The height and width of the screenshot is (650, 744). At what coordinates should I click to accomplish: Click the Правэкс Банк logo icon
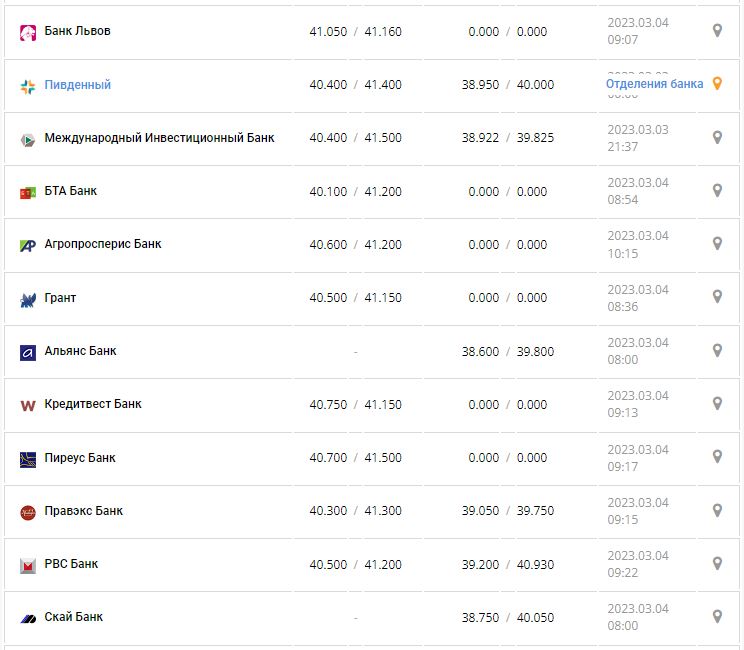point(28,512)
